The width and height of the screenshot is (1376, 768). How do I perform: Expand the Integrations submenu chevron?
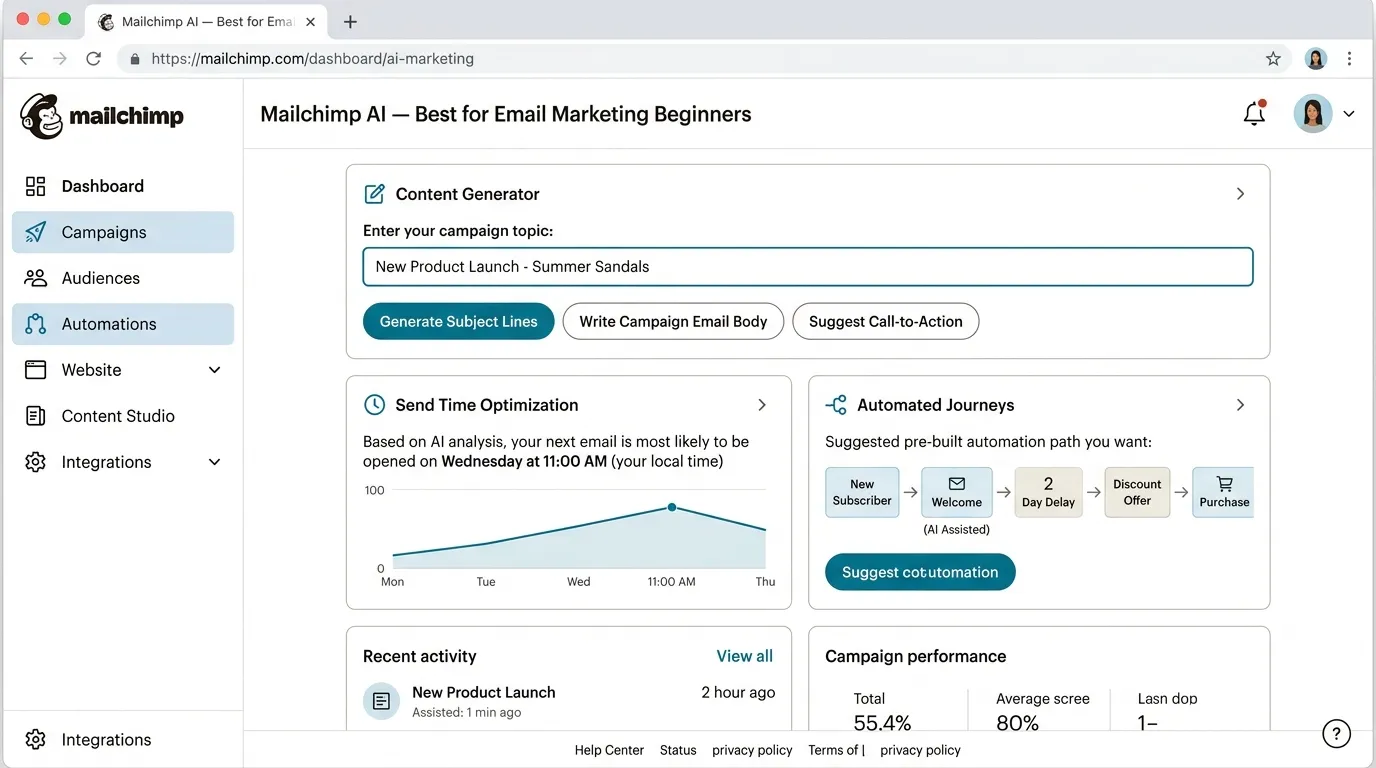(x=214, y=462)
